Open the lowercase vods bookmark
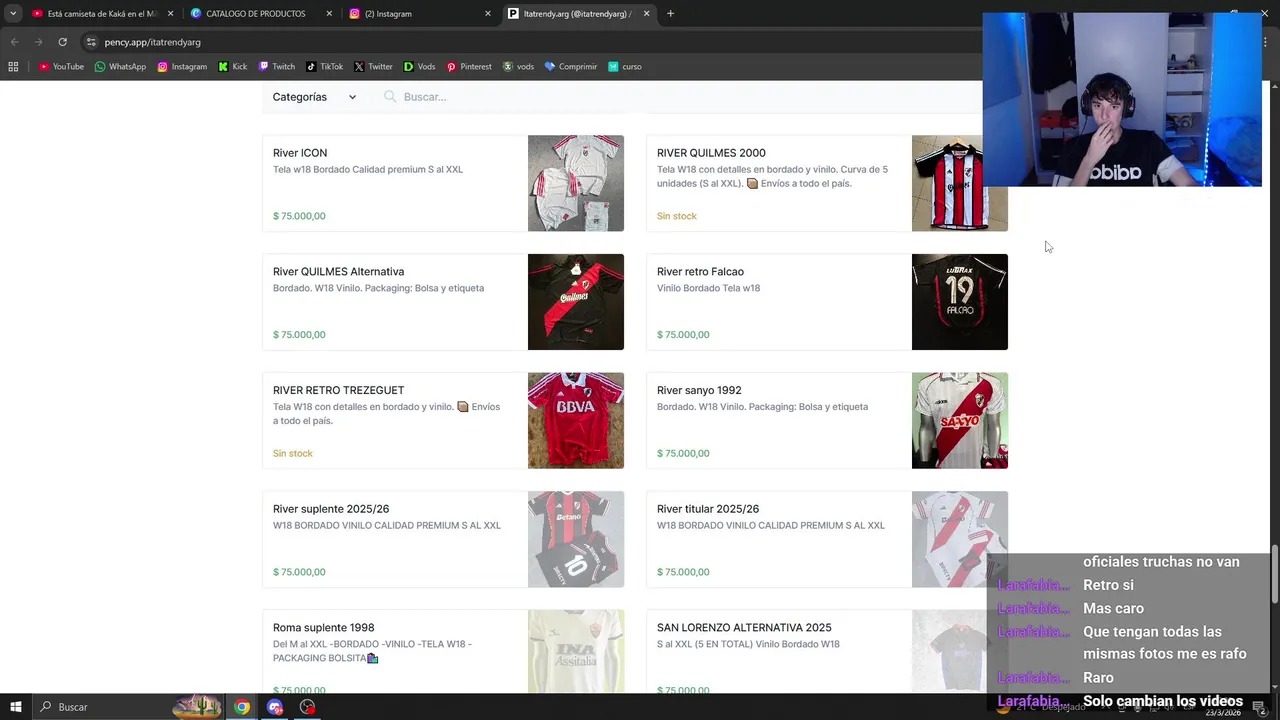 click(518, 67)
